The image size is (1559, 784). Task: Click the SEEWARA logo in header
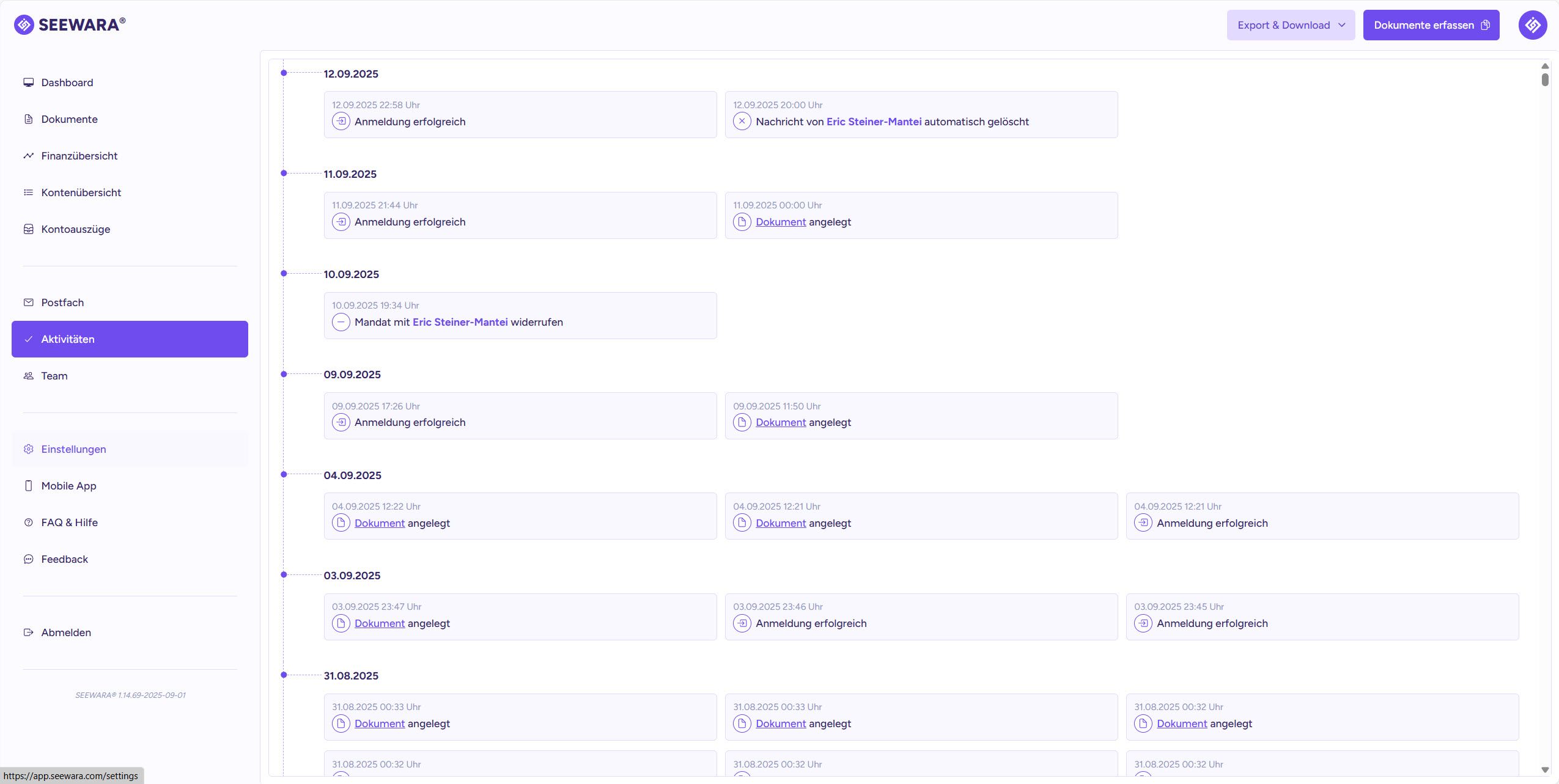[x=70, y=24]
